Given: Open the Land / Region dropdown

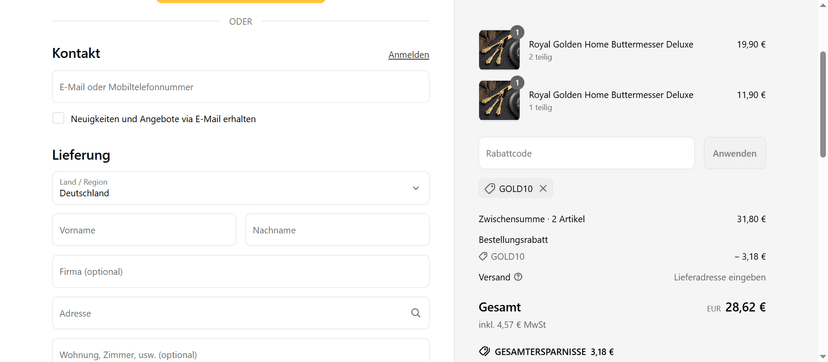Looking at the screenshot, I should pyautogui.click(x=241, y=188).
